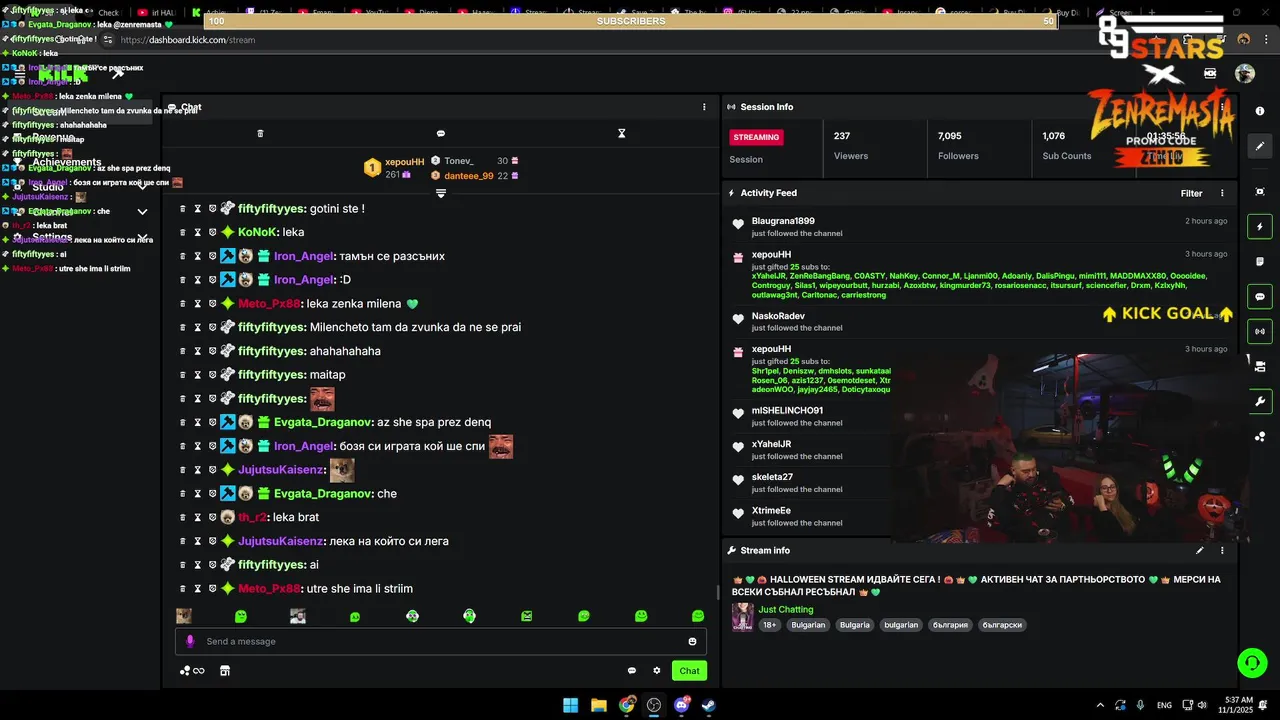This screenshot has width=1280, height=720.
Task: Show hidden system tray icons chevron
Action: coord(1100,705)
